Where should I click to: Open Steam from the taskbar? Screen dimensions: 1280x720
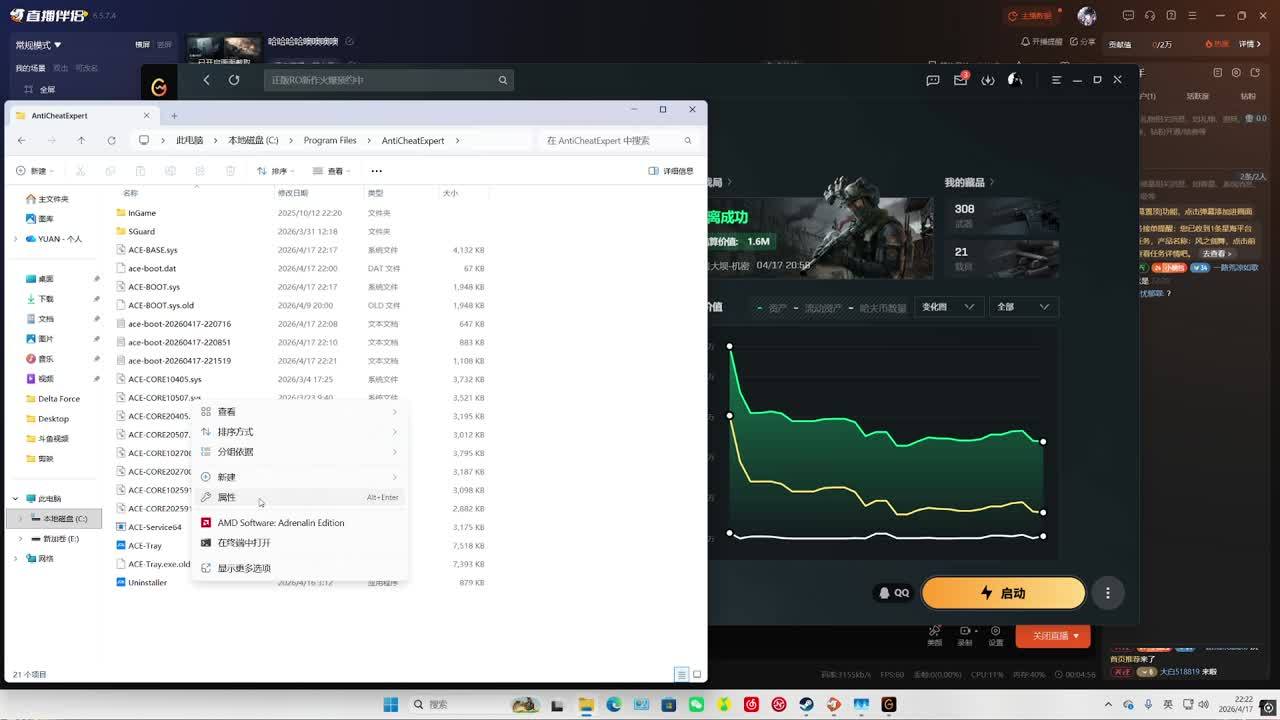[806, 705]
